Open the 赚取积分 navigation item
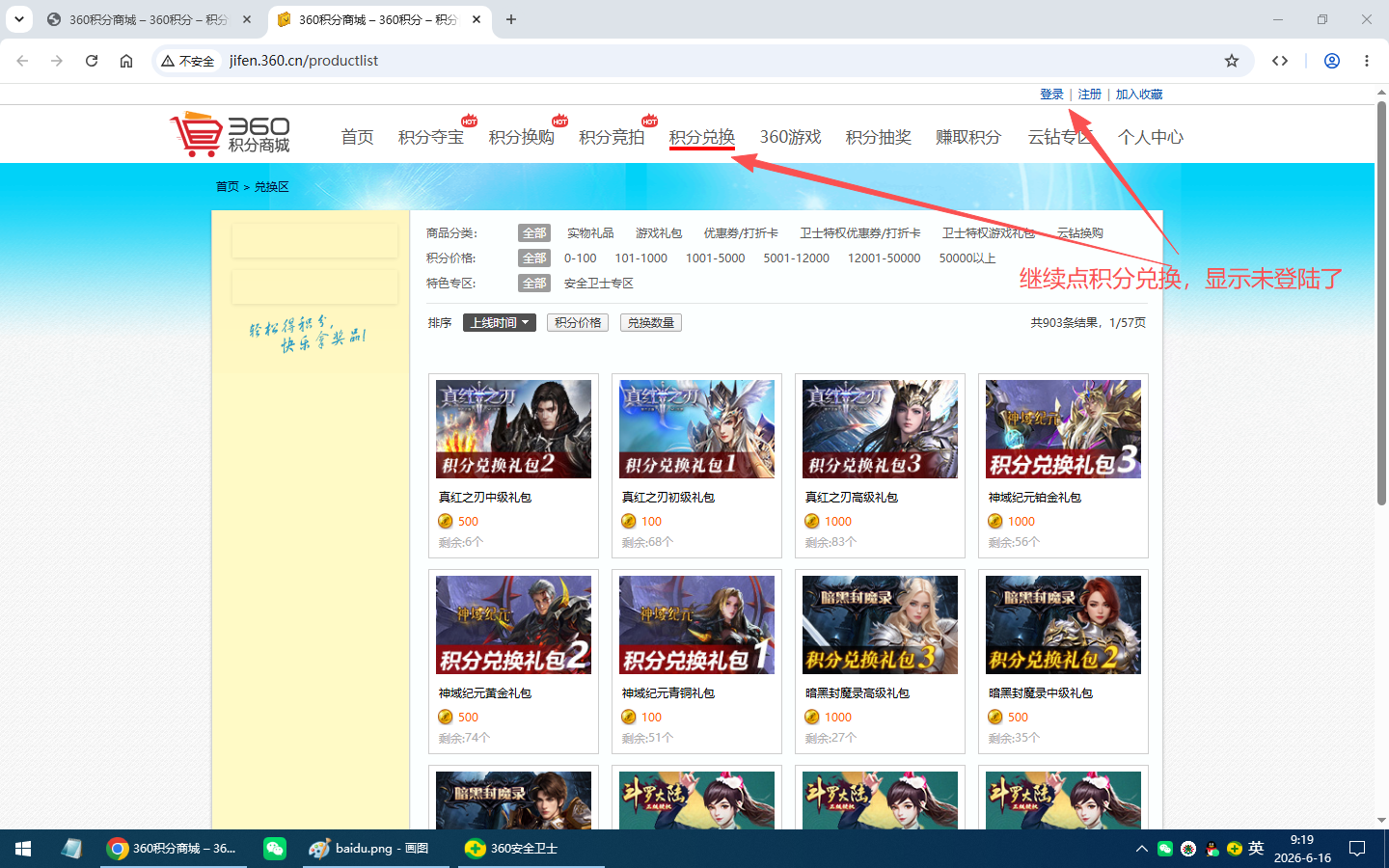Image resolution: width=1389 pixels, height=868 pixels. click(x=968, y=137)
